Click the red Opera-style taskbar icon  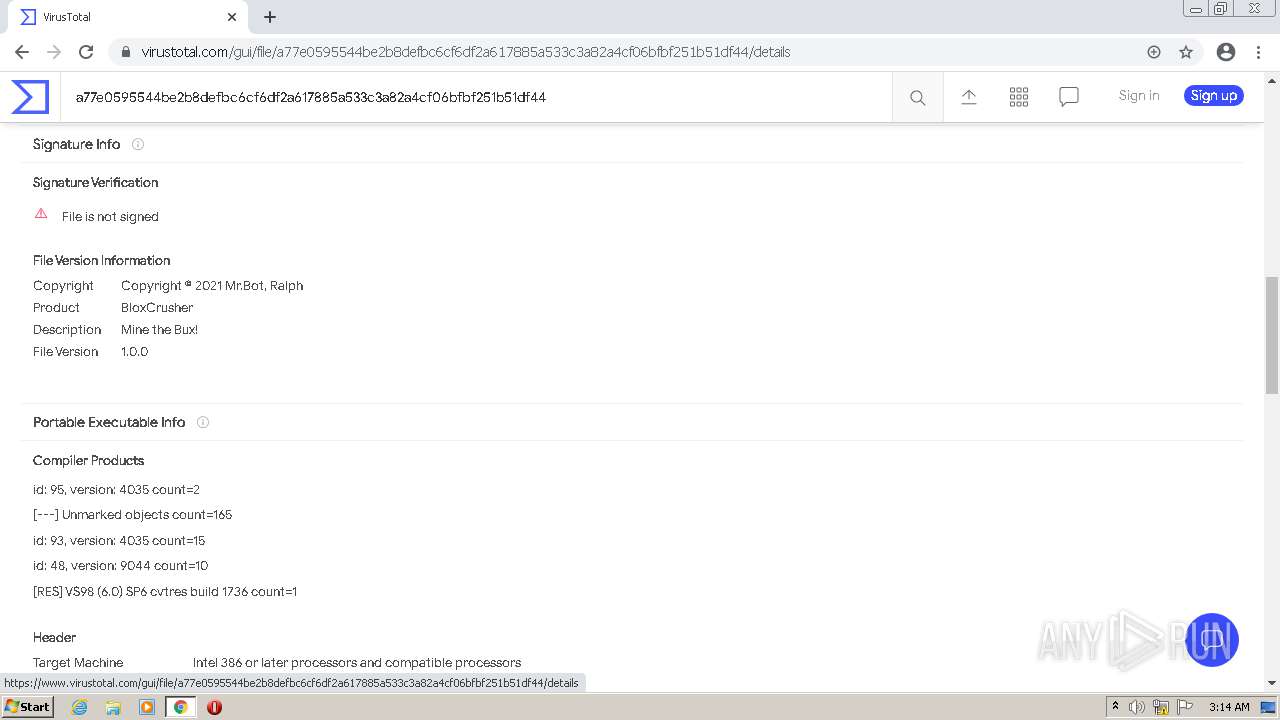214,707
